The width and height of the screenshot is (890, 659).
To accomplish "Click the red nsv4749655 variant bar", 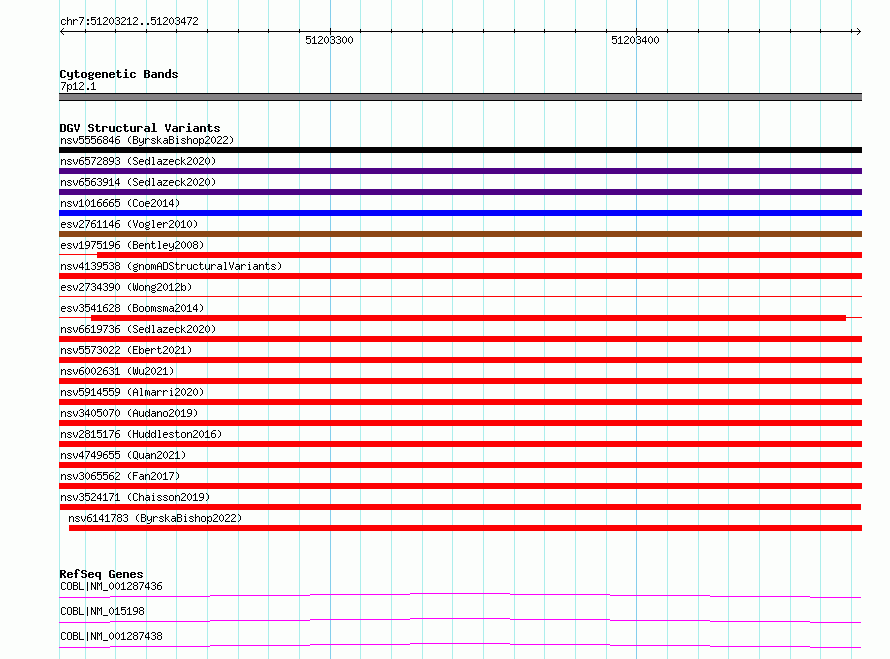I will [x=460, y=465].
